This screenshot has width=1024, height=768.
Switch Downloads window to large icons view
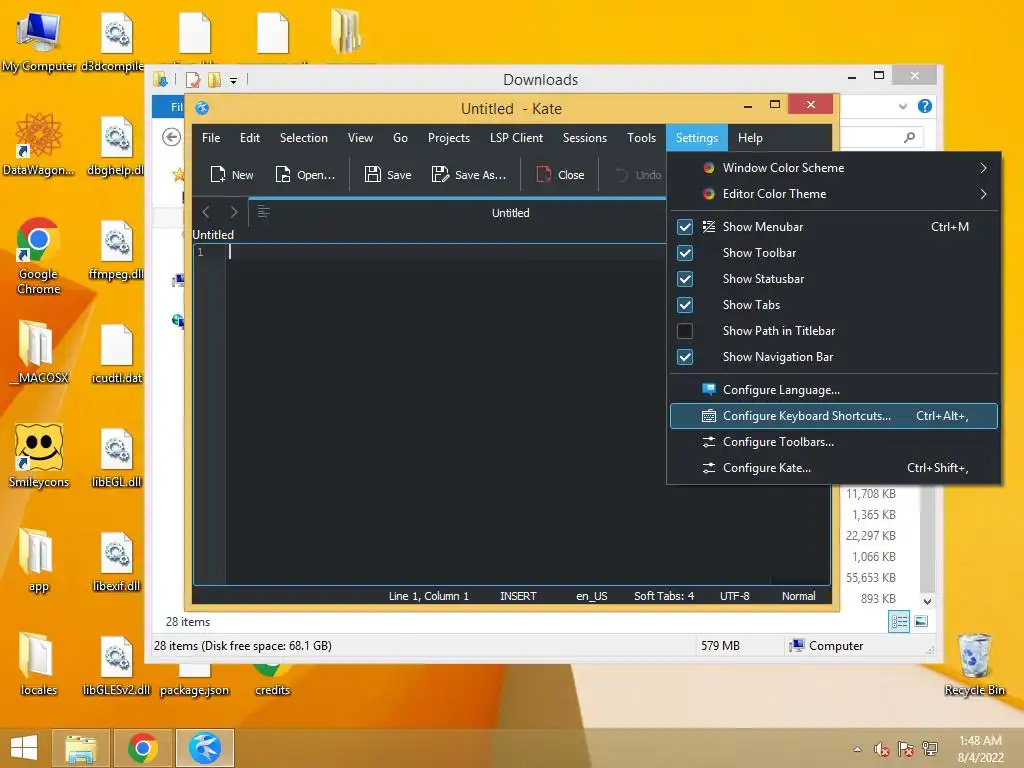click(x=921, y=621)
